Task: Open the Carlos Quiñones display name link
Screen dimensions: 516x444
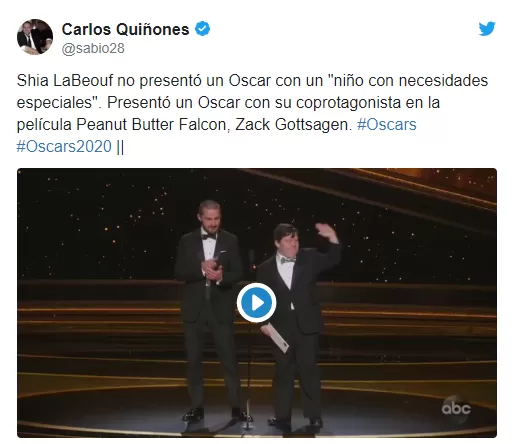Action: pyautogui.click(x=125, y=29)
